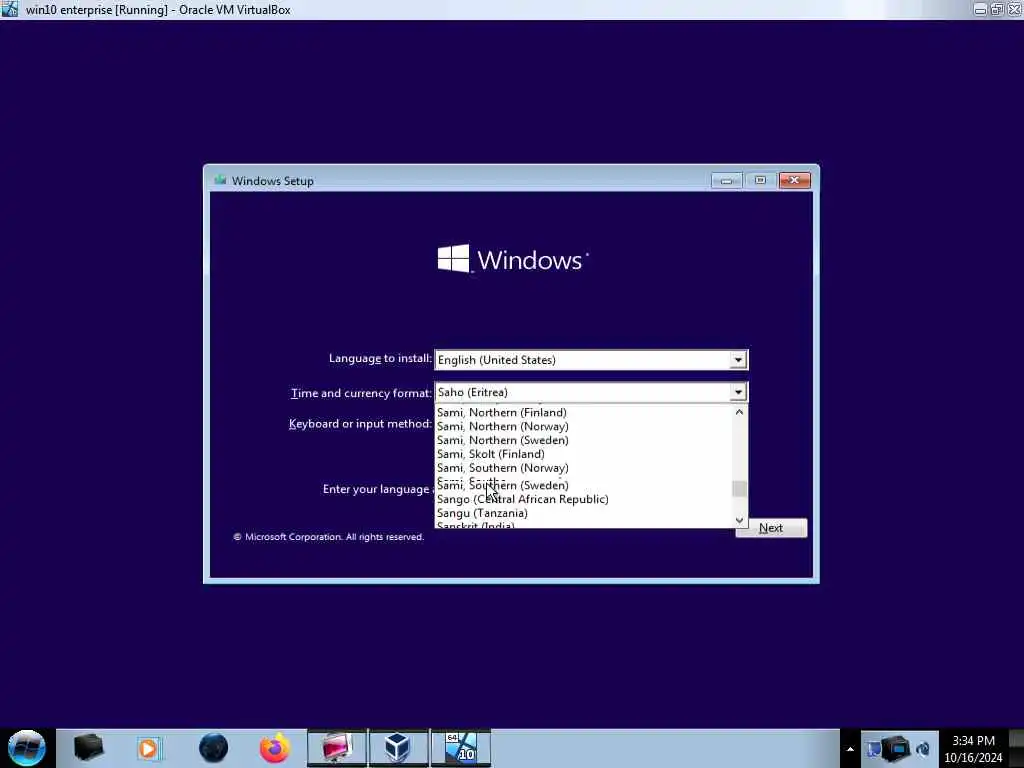Select Sango (Central African Republic)

pos(522,499)
